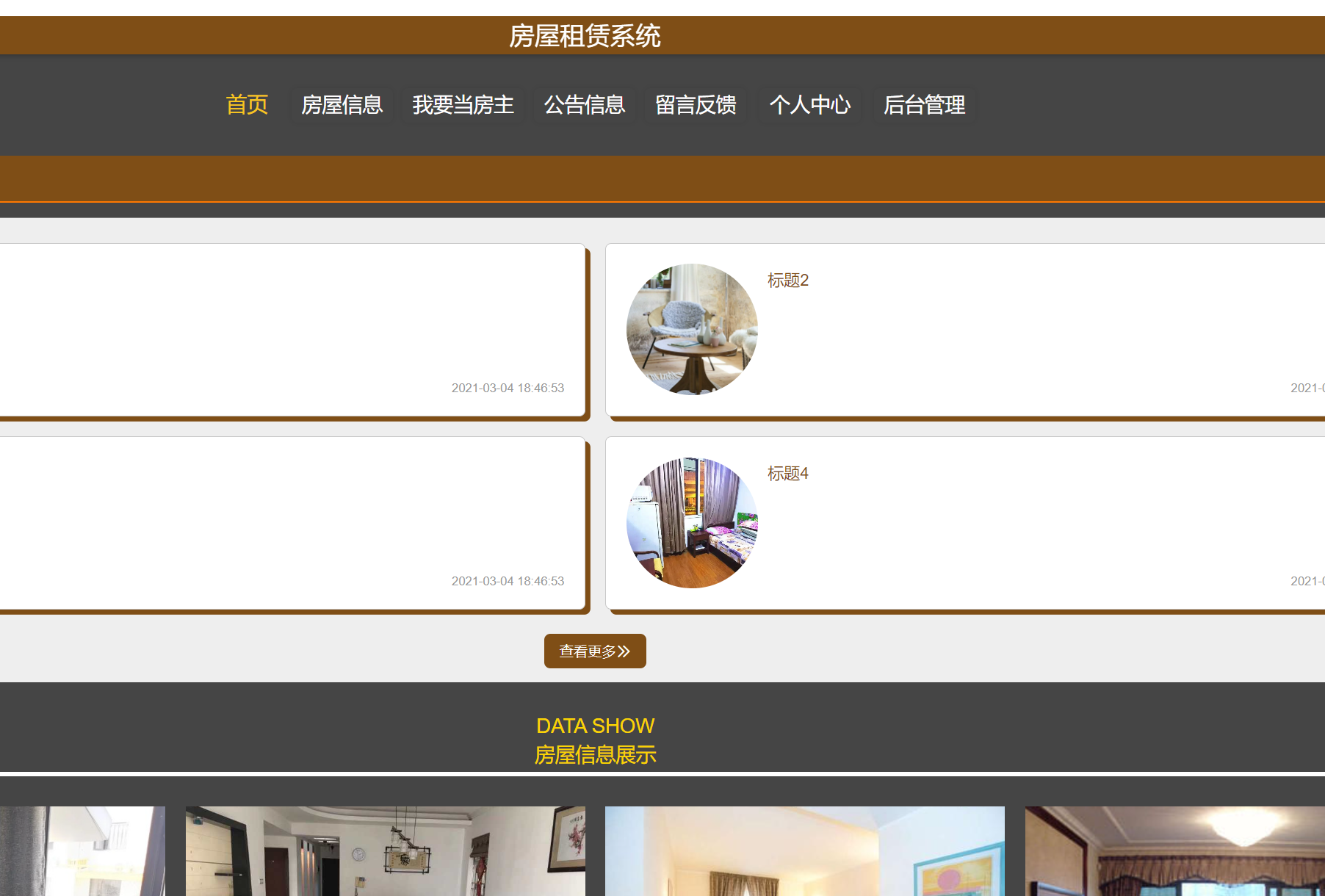This screenshot has width=1325, height=896.
Task: Open the 首页 navigation item
Action: (247, 105)
